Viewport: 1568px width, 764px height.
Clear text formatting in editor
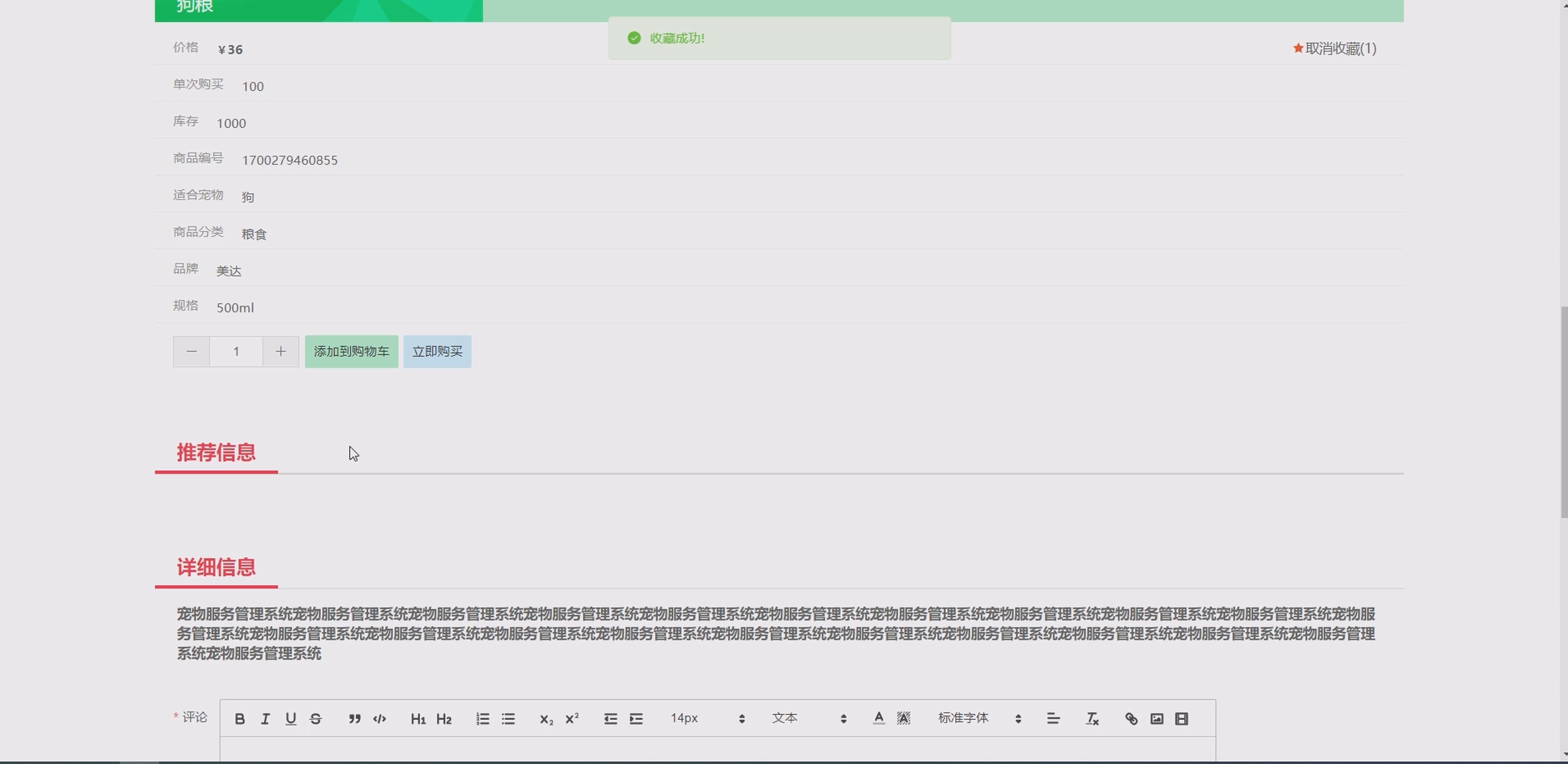click(1092, 719)
